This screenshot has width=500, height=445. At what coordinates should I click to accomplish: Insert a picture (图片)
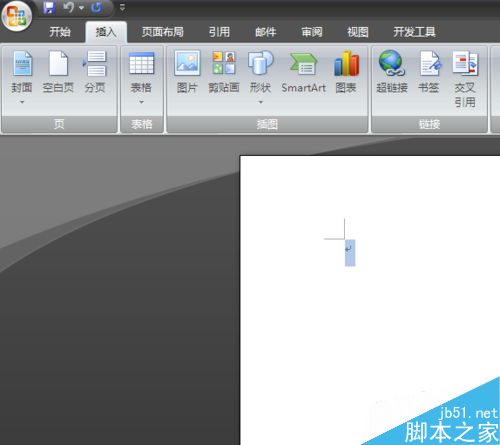(x=187, y=72)
